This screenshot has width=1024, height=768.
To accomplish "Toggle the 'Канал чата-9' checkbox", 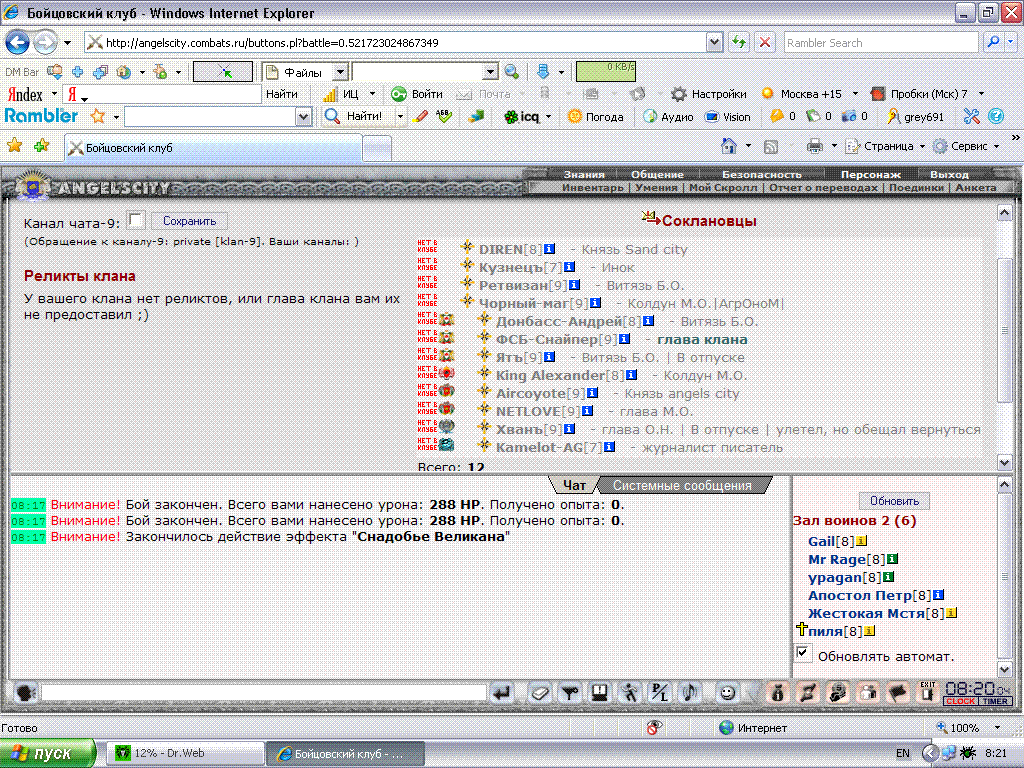I will coord(136,220).
